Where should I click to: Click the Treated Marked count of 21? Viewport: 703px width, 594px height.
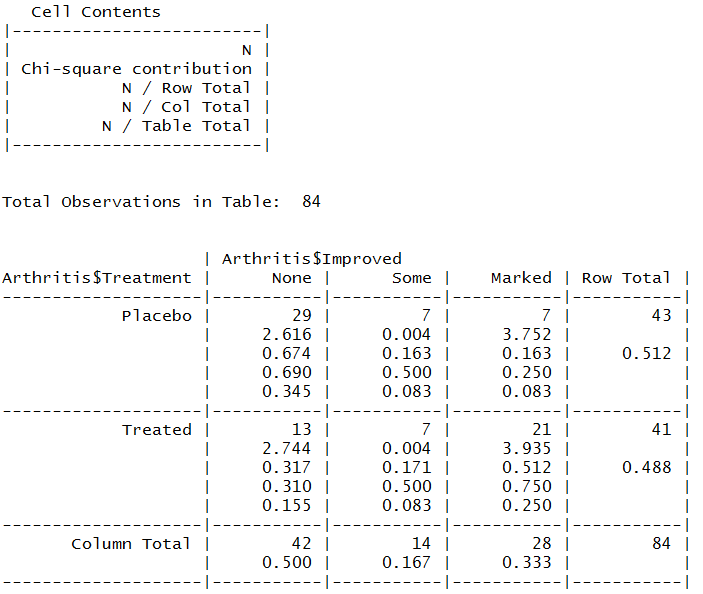pyautogui.click(x=541, y=430)
